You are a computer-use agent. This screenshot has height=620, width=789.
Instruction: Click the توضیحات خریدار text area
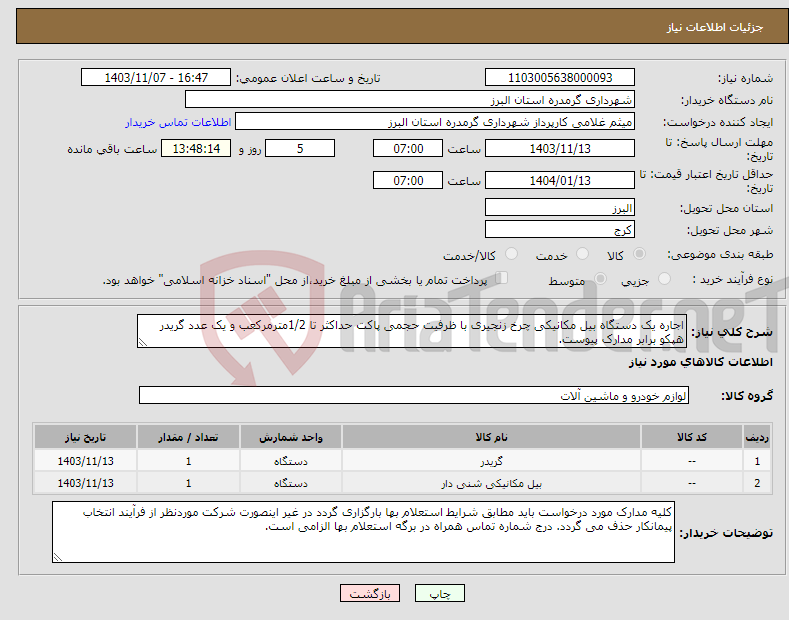(363, 532)
